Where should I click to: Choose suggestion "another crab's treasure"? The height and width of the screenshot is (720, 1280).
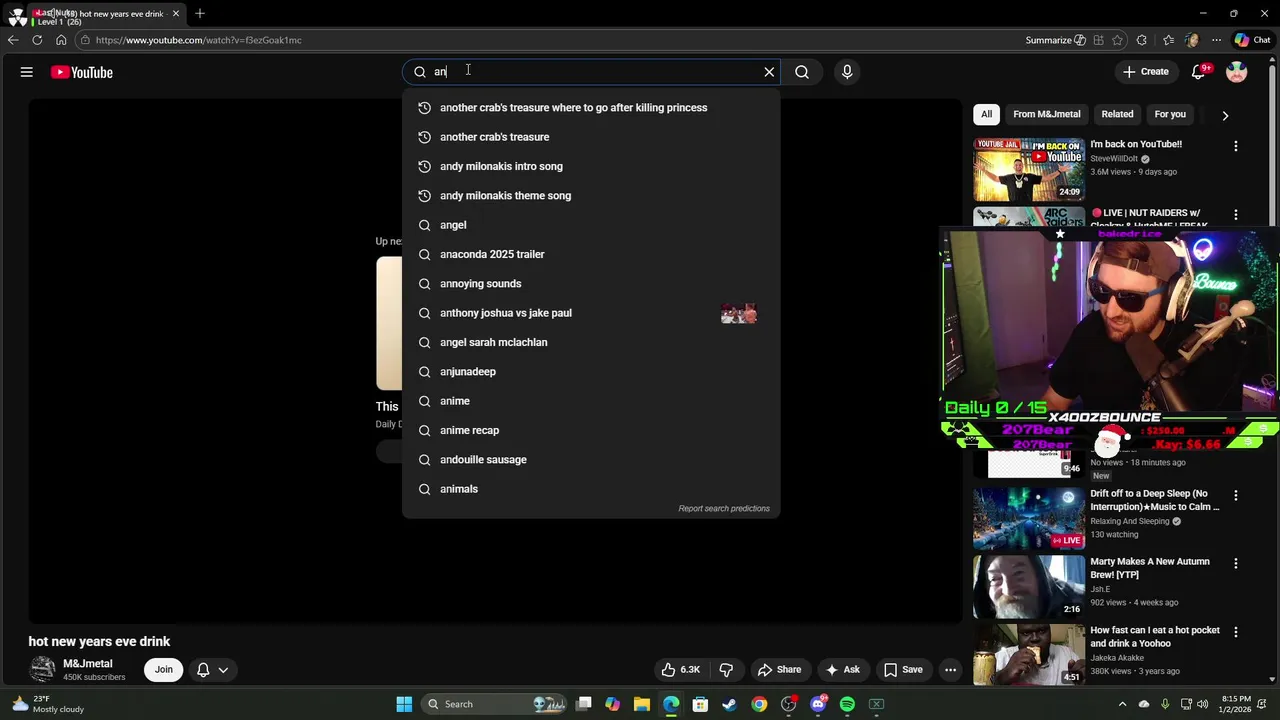coord(590,137)
